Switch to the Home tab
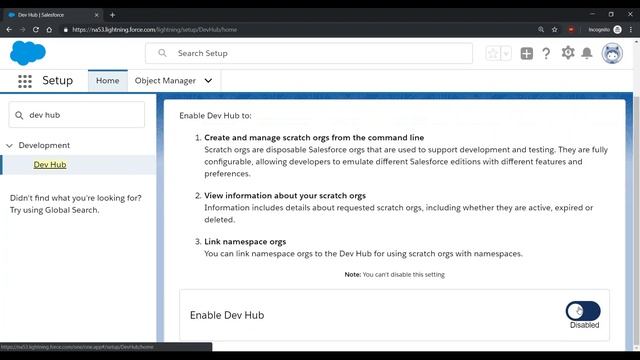The image size is (640, 360). tap(108, 81)
